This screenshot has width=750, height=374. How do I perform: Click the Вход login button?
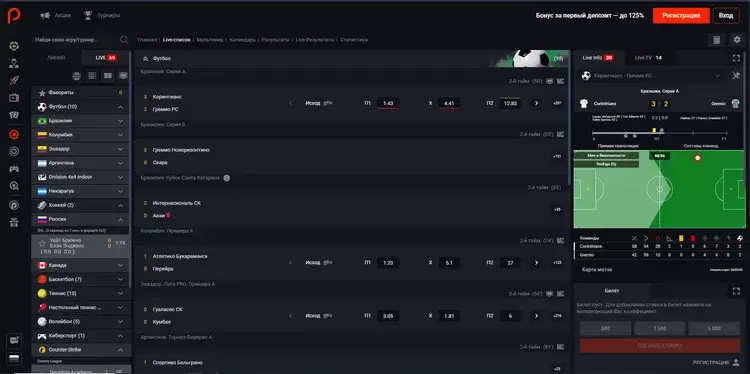click(x=726, y=15)
